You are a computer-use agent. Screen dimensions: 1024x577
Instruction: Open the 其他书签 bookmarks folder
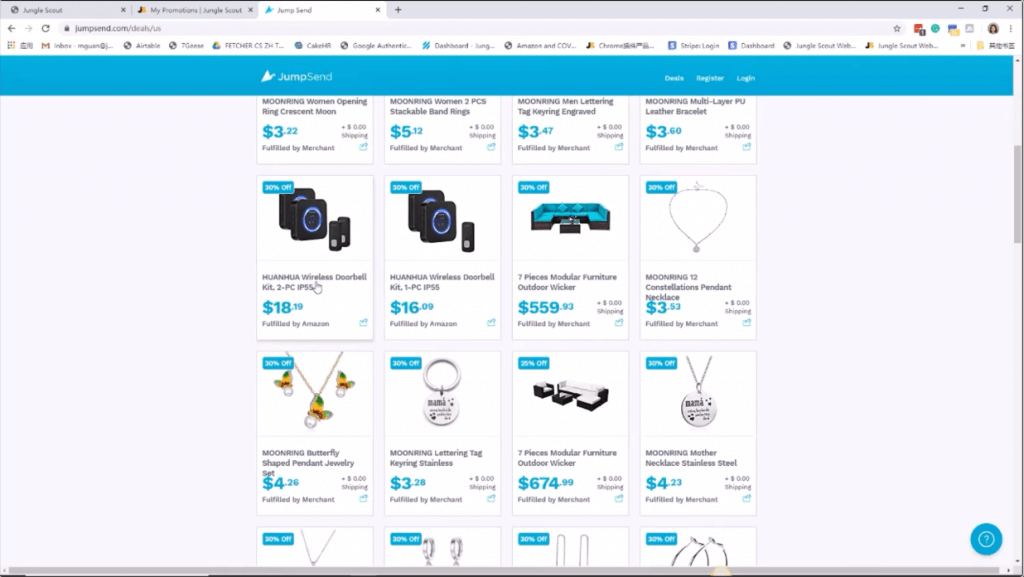click(x=997, y=46)
